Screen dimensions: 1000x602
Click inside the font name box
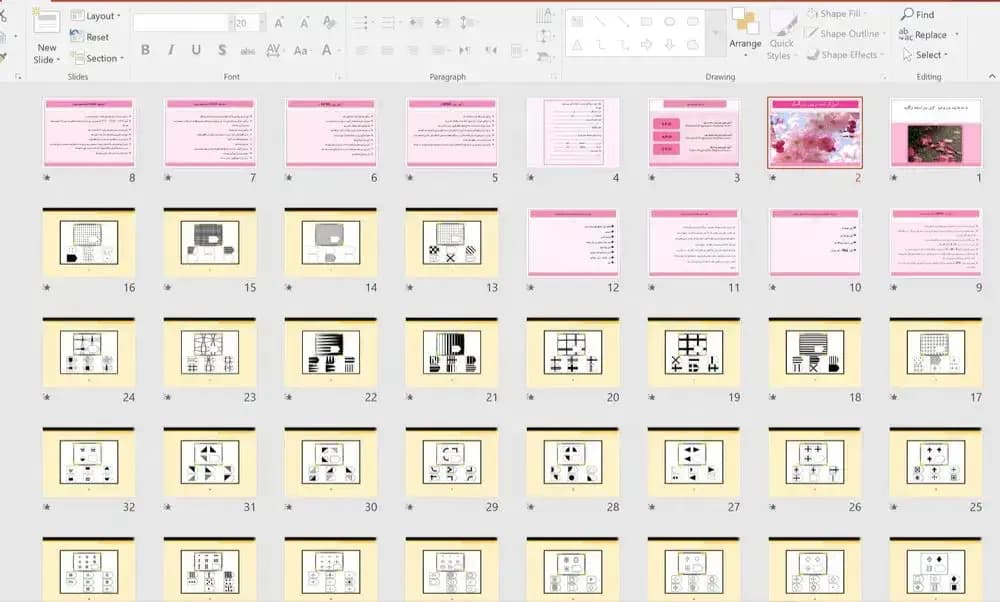pyautogui.click(x=181, y=23)
